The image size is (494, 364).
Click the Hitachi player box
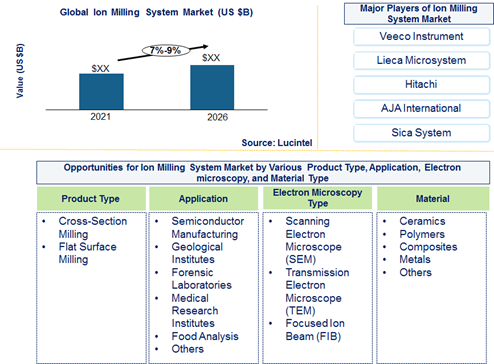pos(421,85)
